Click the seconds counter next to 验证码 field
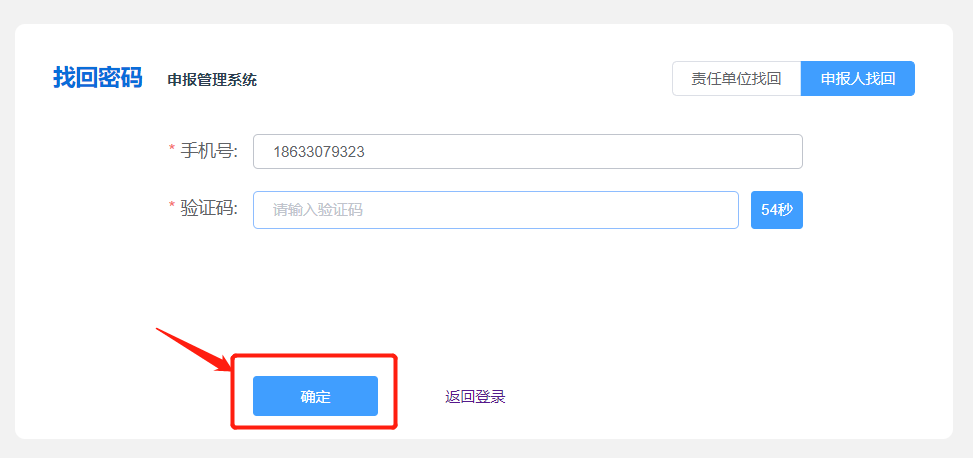This screenshot has height=458, width=973. [x=776, y=210]
